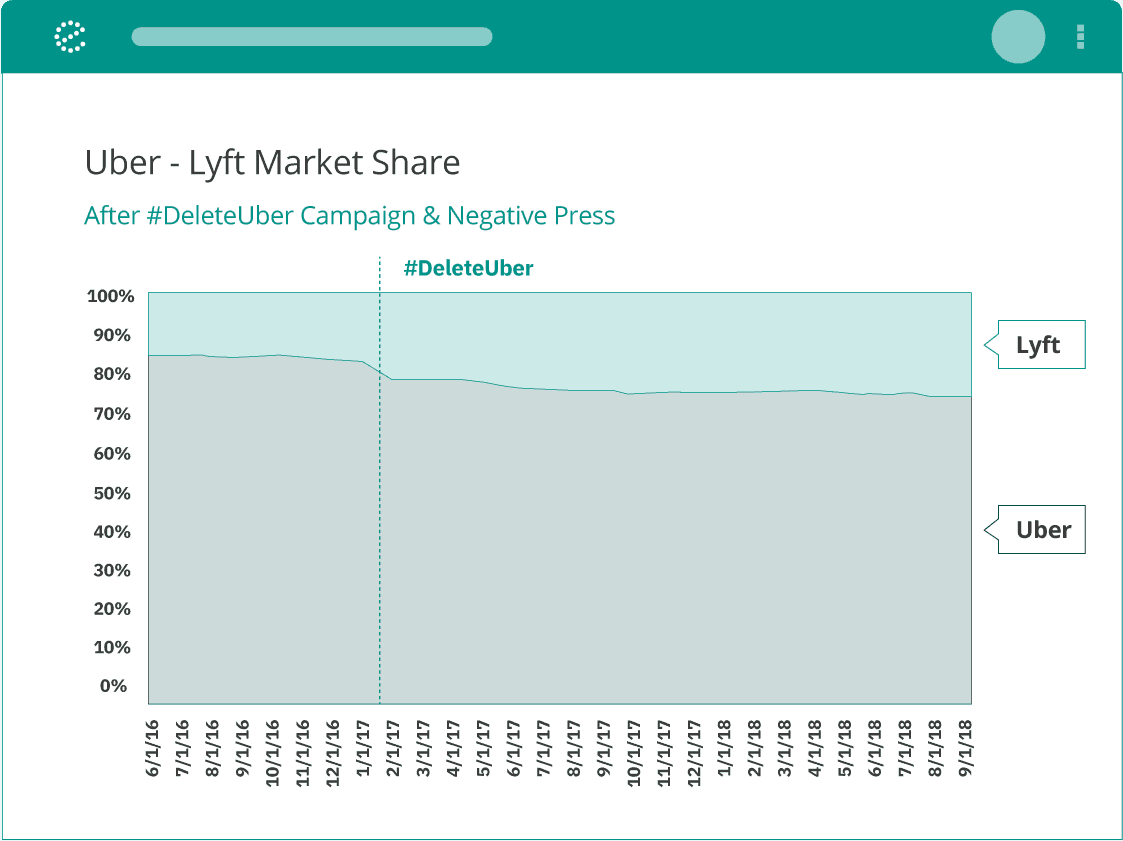This screenshot has height=841, width=1123.
Task: Click inside the search bar field
Action: tap(312, 36)
